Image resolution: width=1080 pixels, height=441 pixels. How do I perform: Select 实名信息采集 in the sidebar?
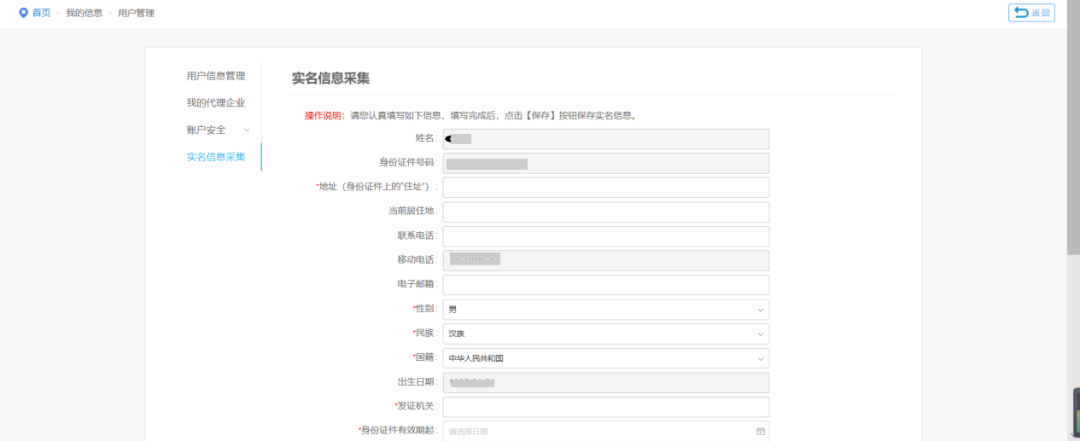pos(216,156)
